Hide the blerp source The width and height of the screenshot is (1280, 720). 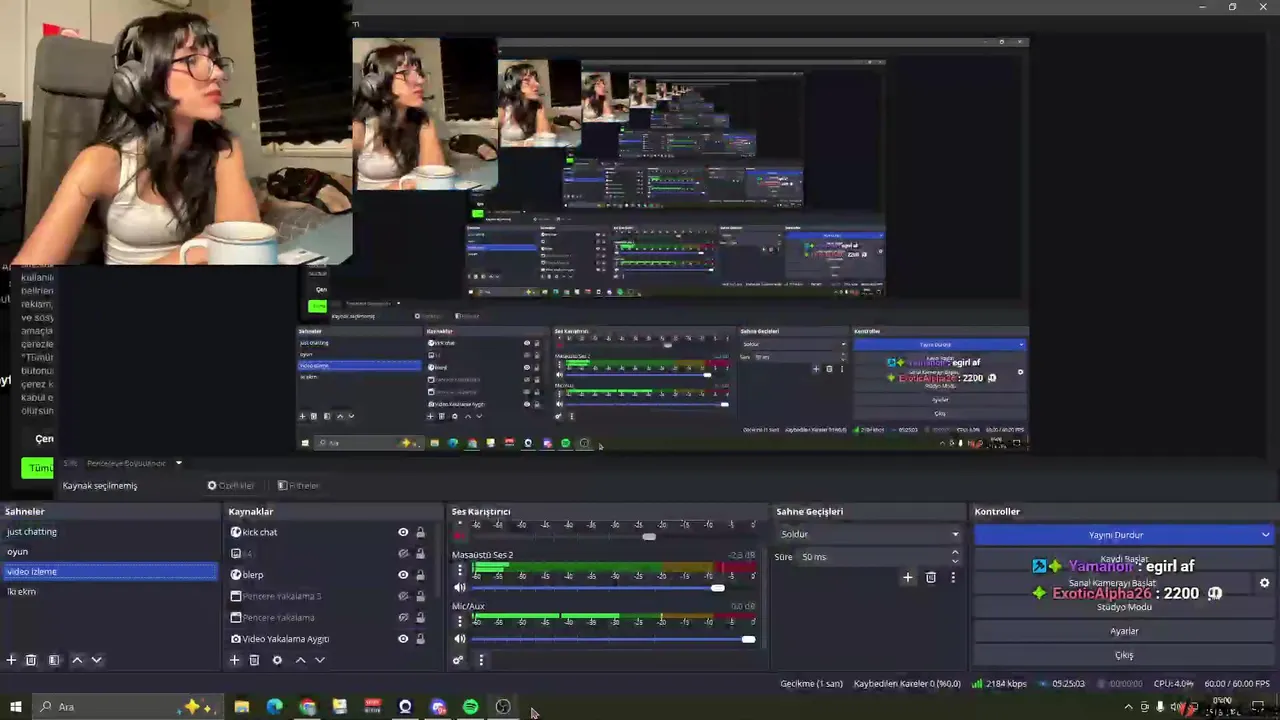pyautogui.click(x=403, y=575)
